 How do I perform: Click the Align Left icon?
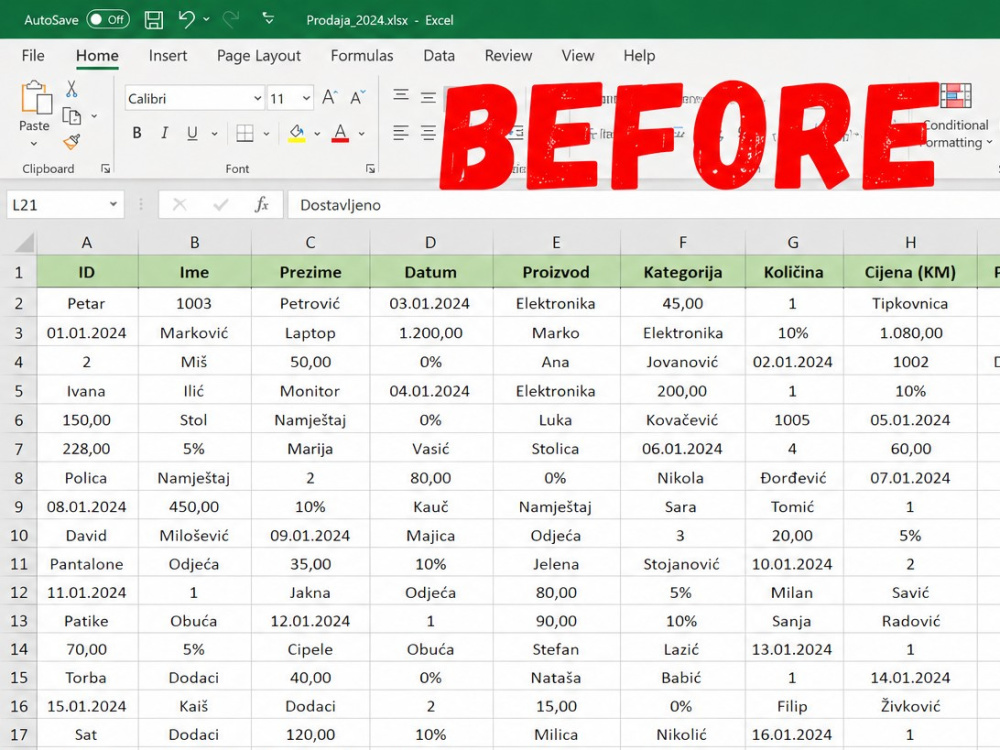coord(401,133)
